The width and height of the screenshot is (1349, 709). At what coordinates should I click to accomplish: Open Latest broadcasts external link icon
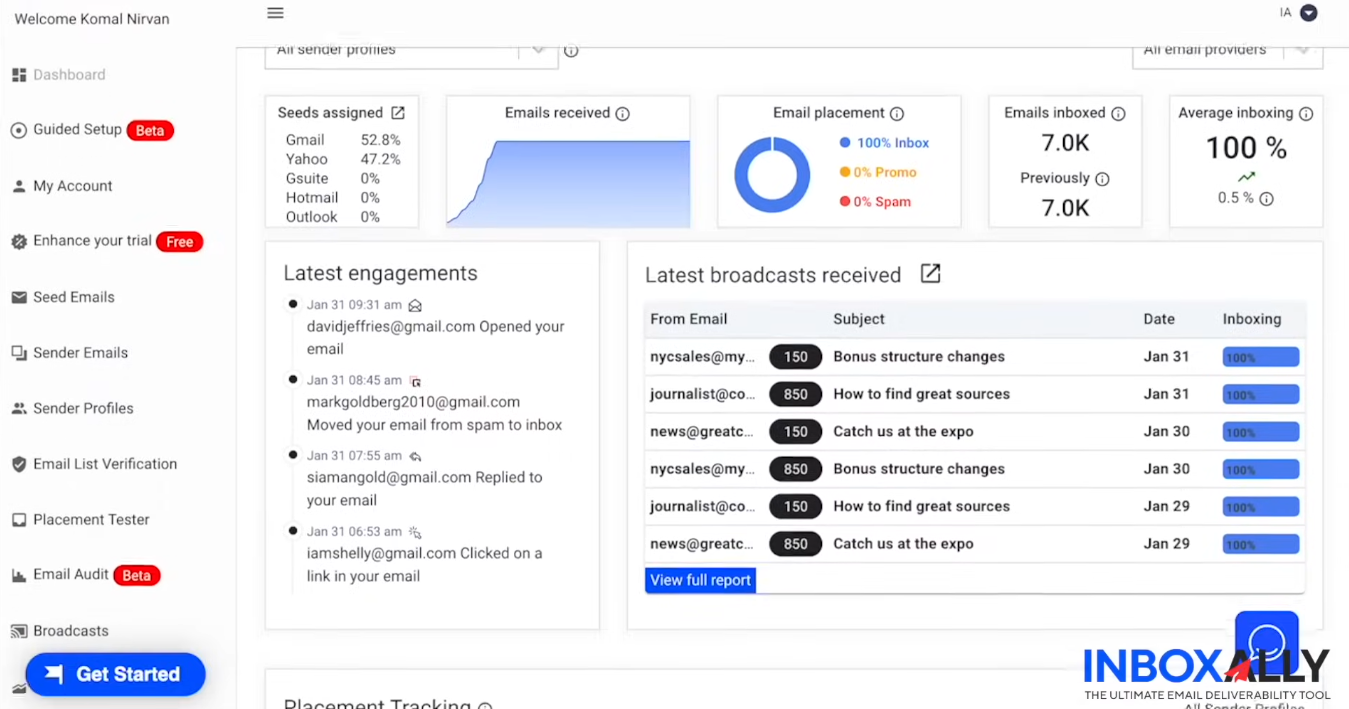[x=930, y=274]
